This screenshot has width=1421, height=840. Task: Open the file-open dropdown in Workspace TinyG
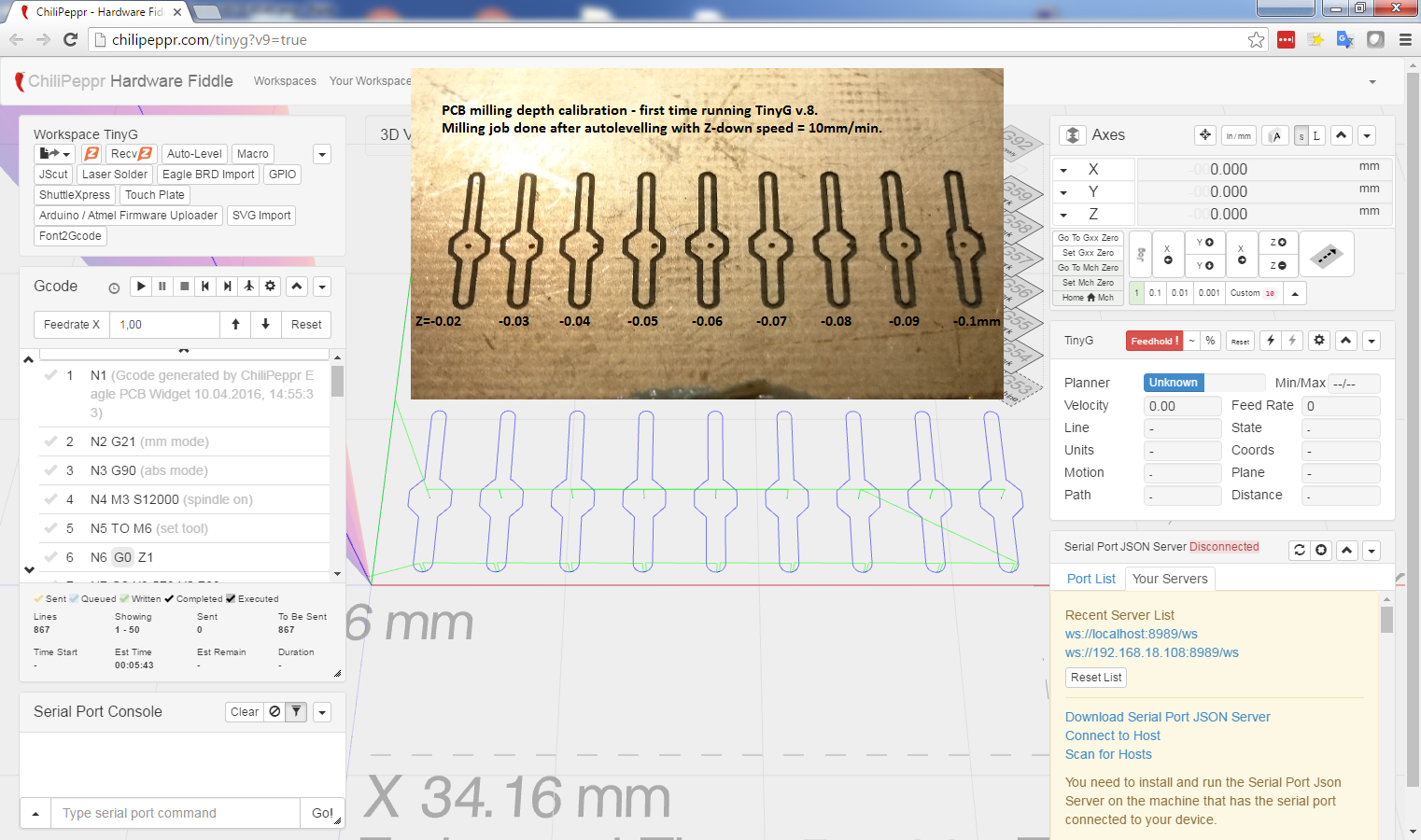coord(55,154)
